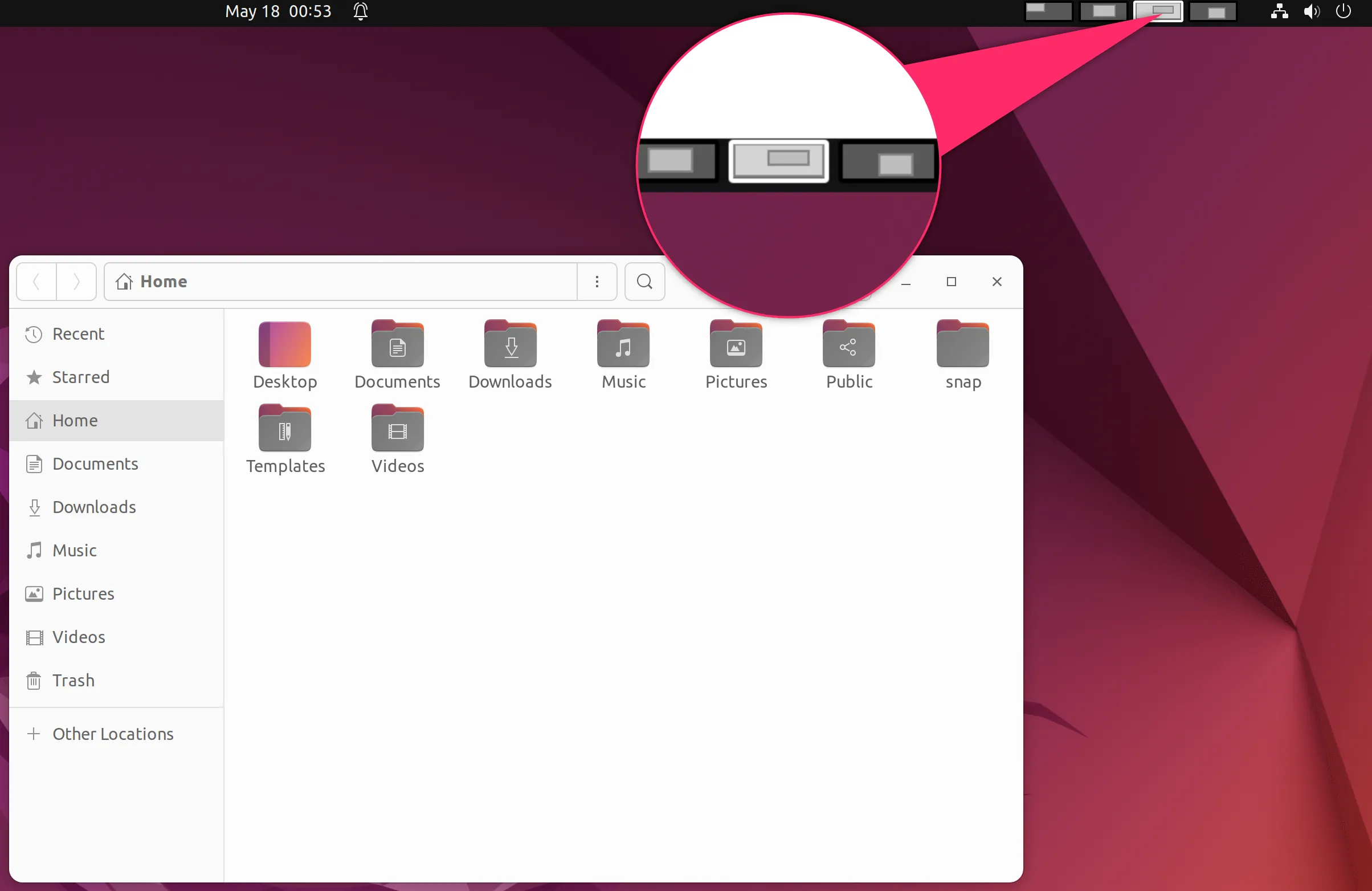This screenshot has height=891, width=1372.
Task: Select Starred in the sidebar
Action: tap(81, 377)
